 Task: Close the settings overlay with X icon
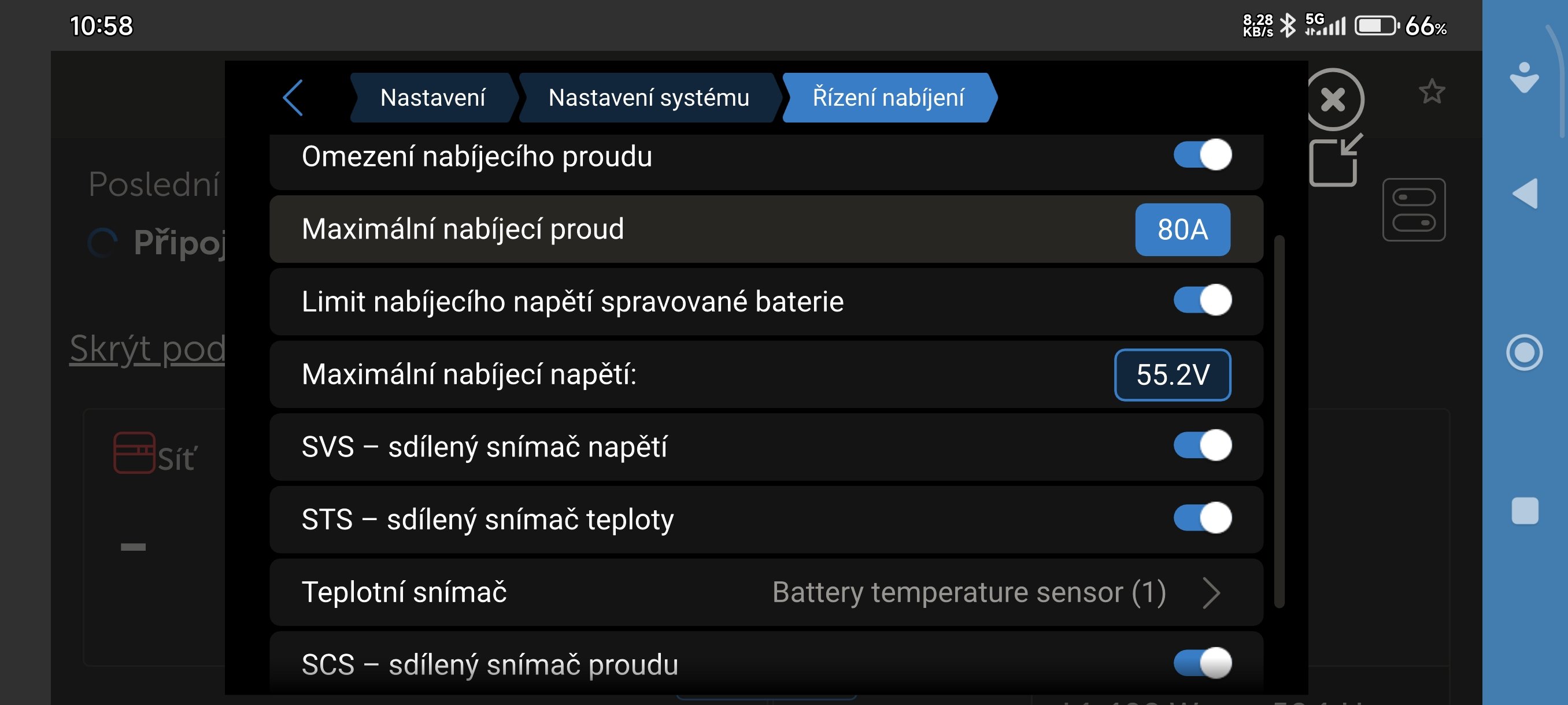coord(1333,99)
